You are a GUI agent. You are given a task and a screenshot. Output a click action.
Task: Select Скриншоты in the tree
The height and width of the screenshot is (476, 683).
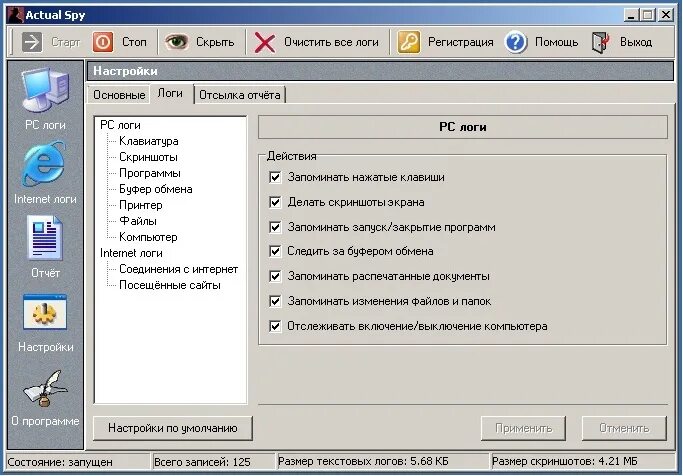coord(148,157)
